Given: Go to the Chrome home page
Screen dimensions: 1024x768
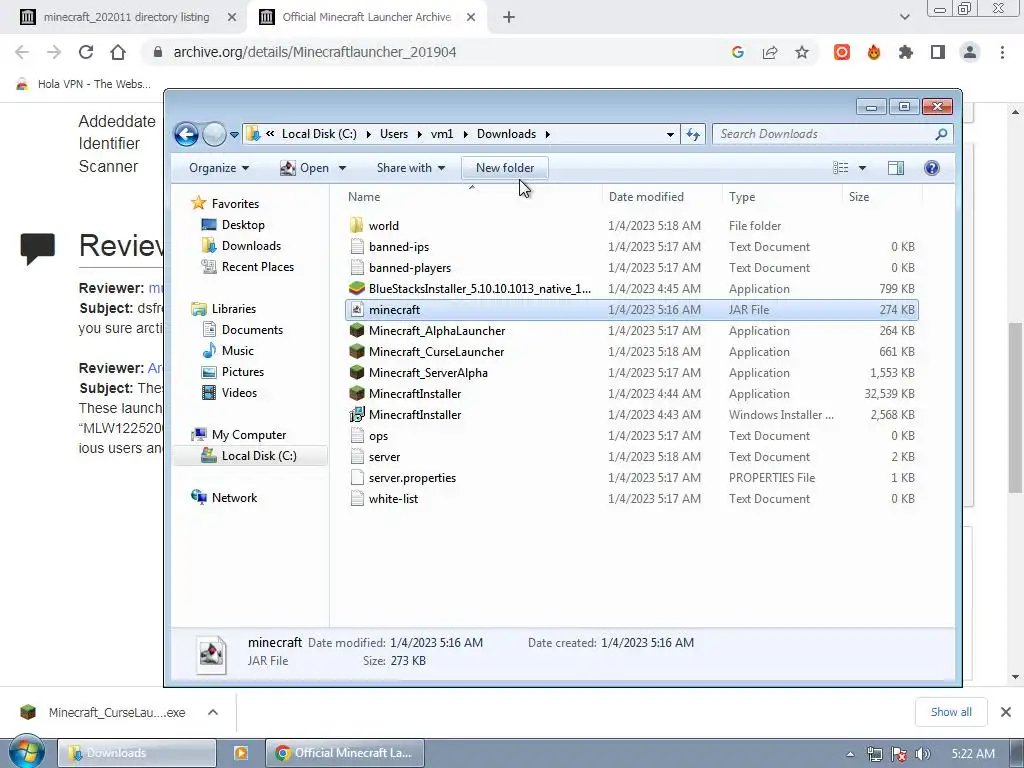Looking at the screenshot, I should tap(118, 52).
